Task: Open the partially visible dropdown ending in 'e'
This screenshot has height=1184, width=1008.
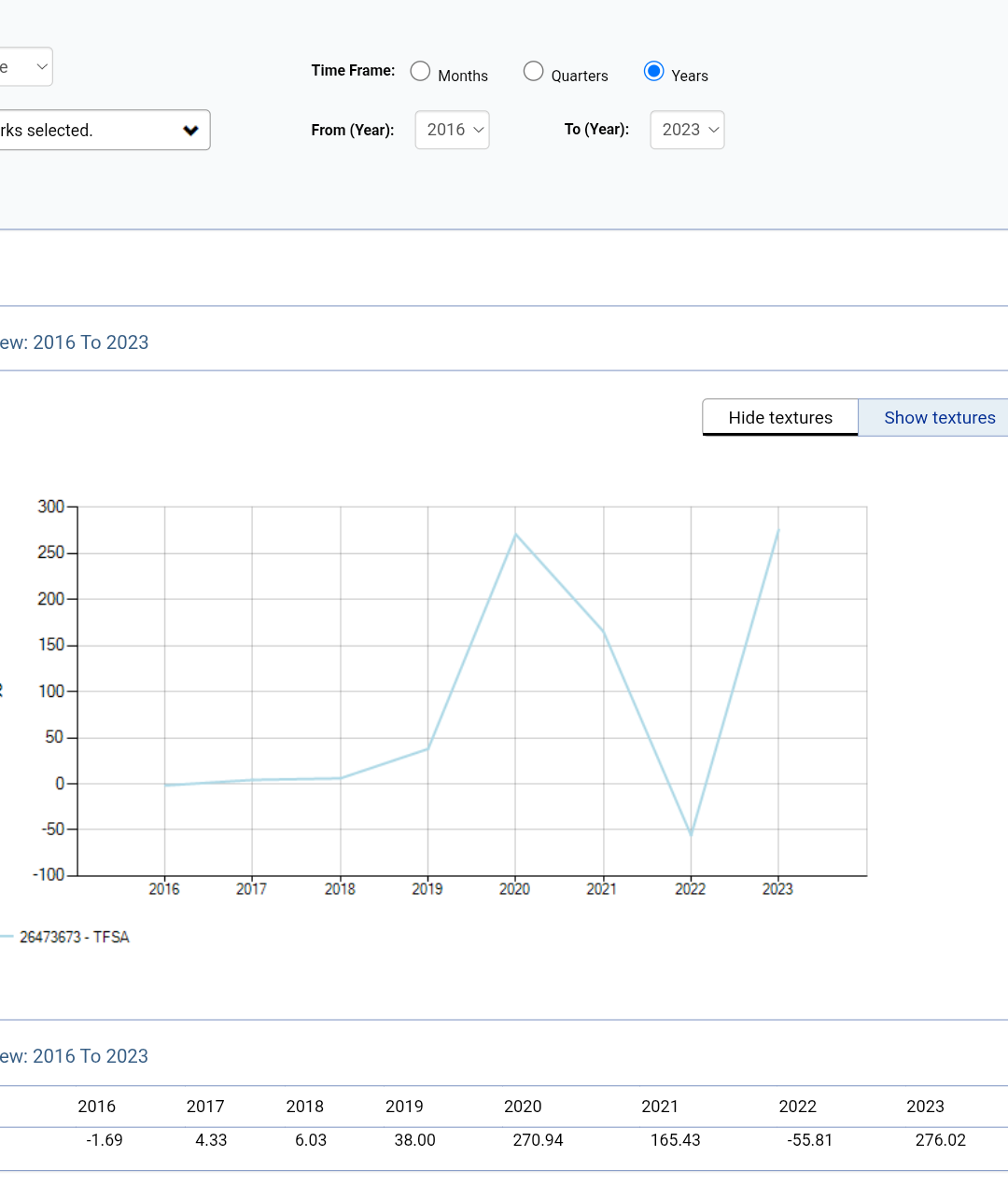Action: (26, 67)
